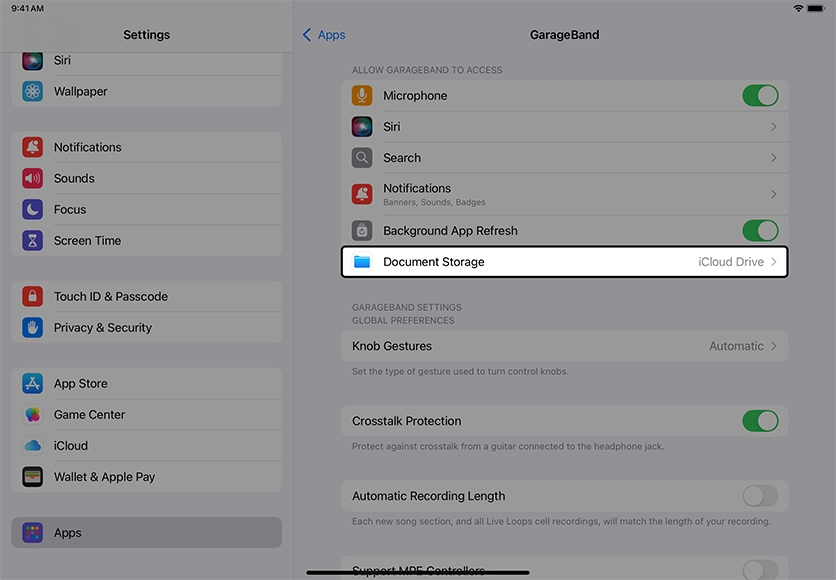Image resolution: width=836 pixels, height=580 pixels.
Task: Expand GarageBand Notifications settings chevron
Action: 773,194
